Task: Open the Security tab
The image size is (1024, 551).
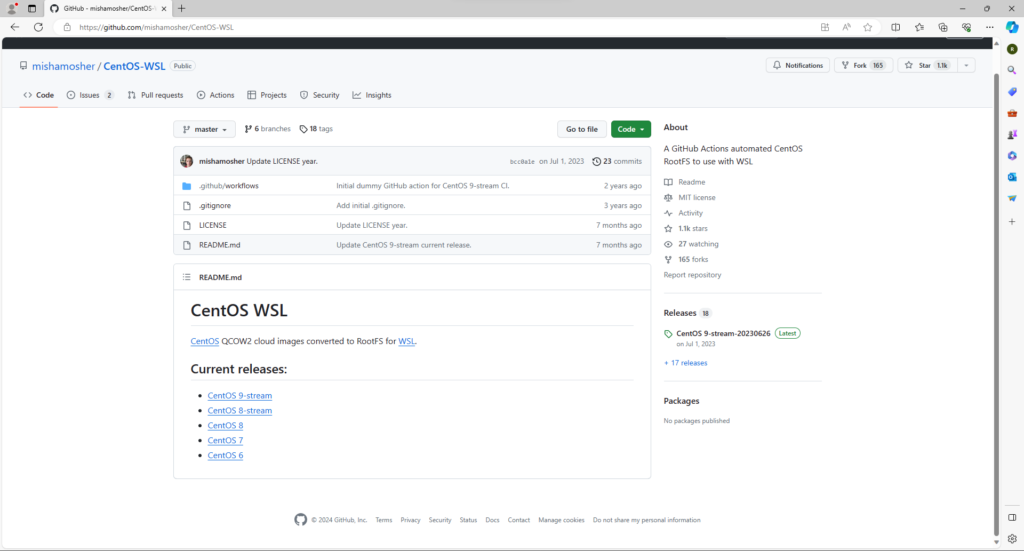Action: click(319, 95)
